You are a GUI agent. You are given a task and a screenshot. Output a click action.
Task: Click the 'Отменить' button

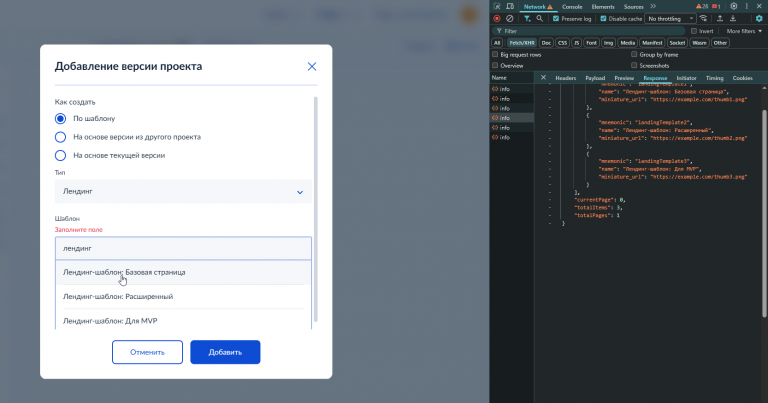[x=147, y=352]
